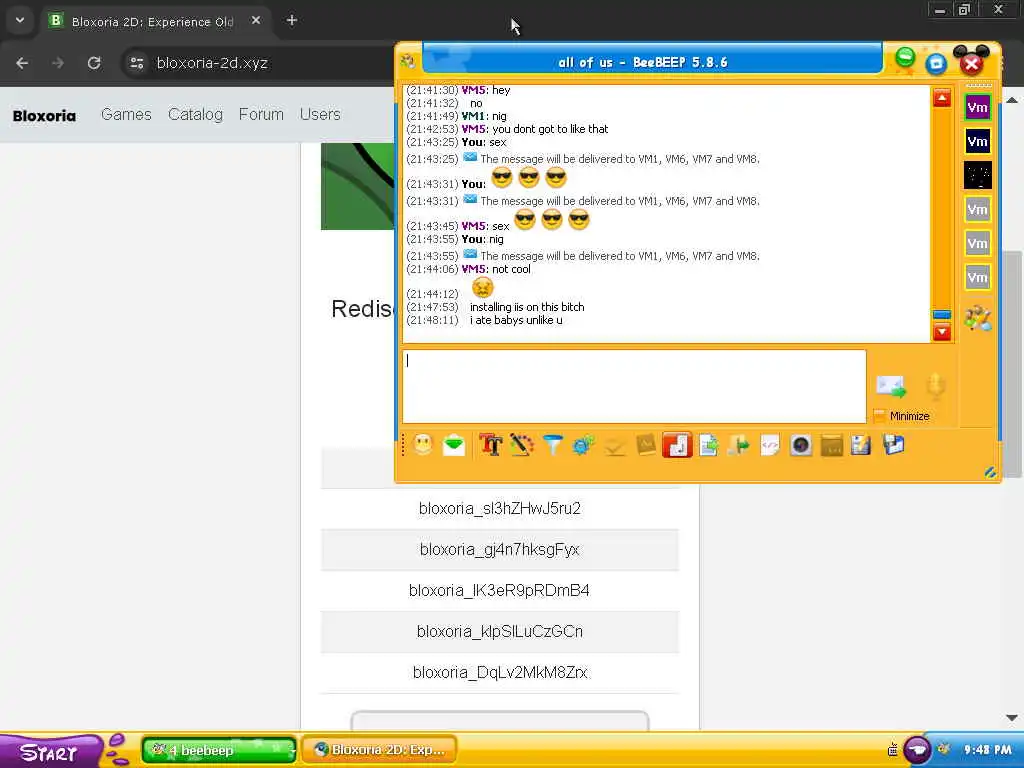Image resolution: width=1024 pixels, height=768 pixels.
Task: Select row bloxoria_klpSlLuCzGCn
Action: [500, 632]
